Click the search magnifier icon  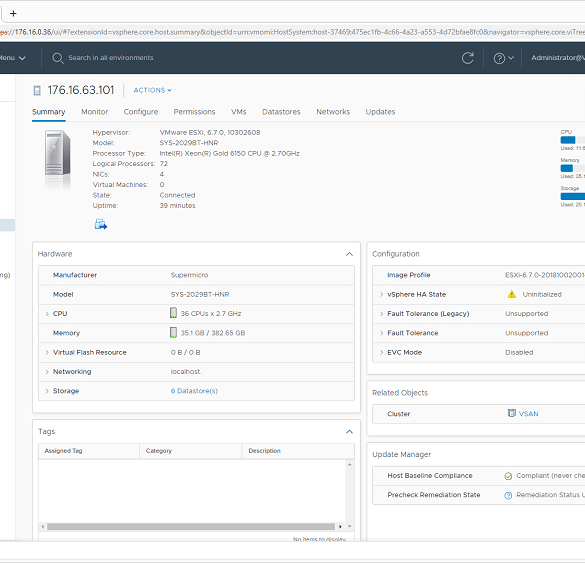58,58
